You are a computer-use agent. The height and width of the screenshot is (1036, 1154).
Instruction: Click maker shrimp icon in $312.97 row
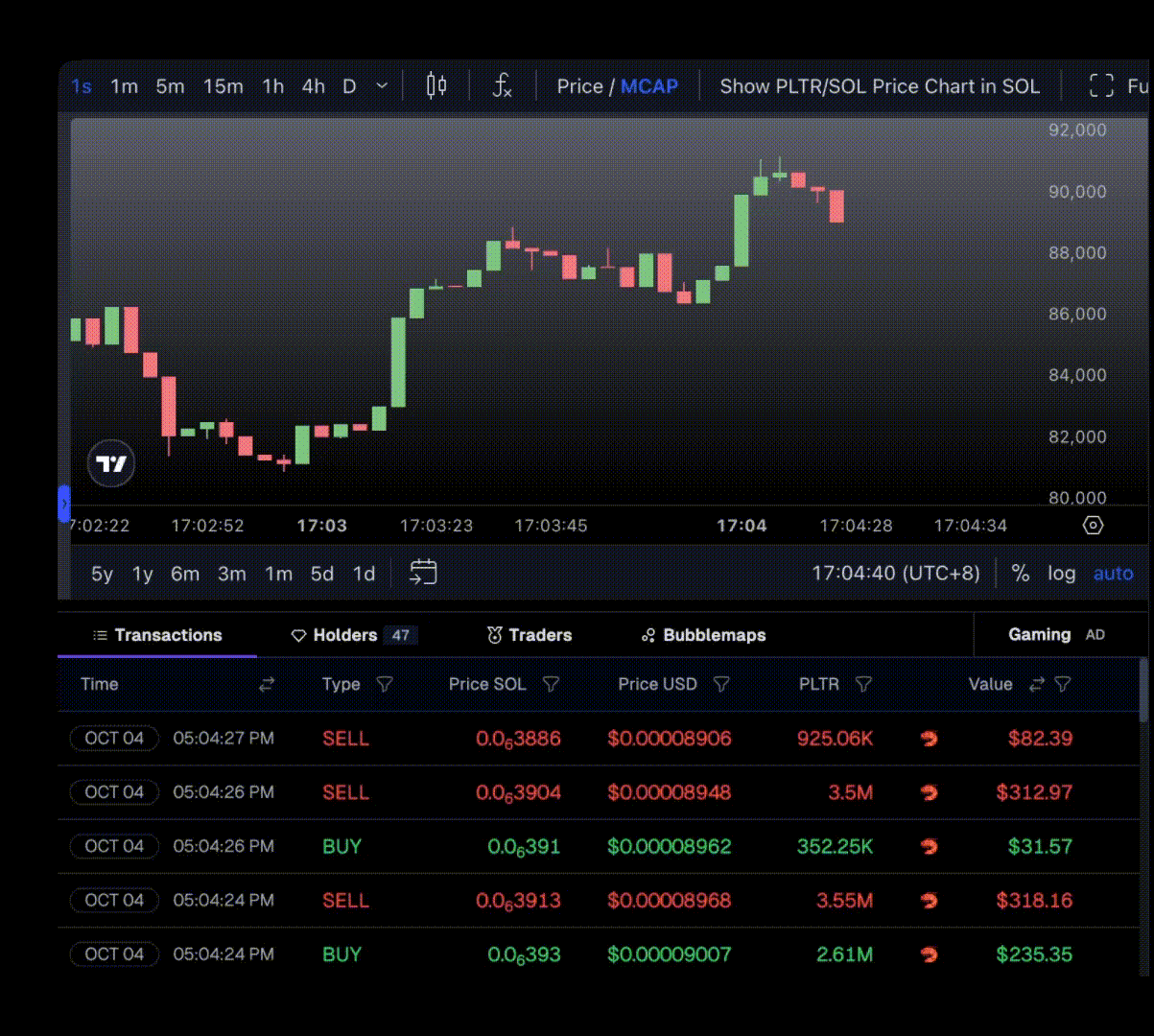pyautogui.click(x=929, y=792)
